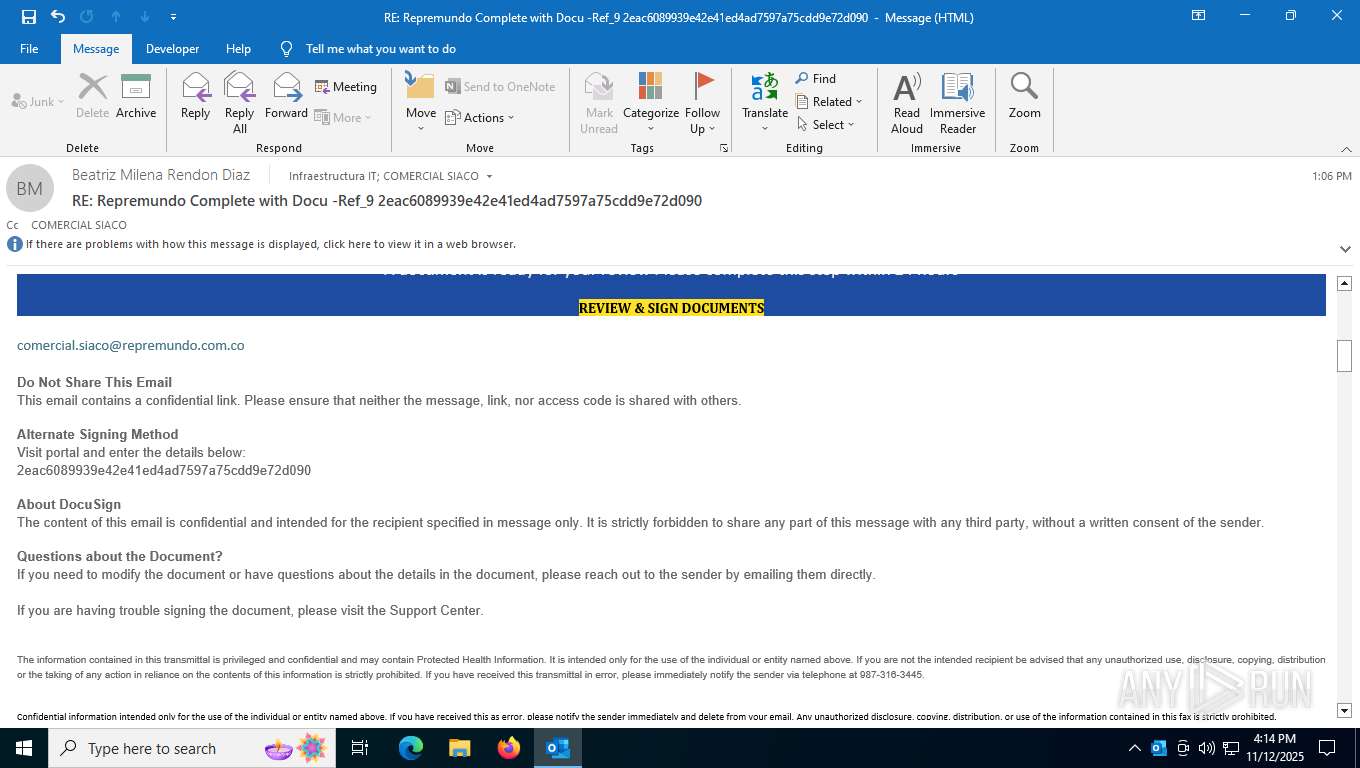Mark the message as Unread

click(x=599, y=102)
